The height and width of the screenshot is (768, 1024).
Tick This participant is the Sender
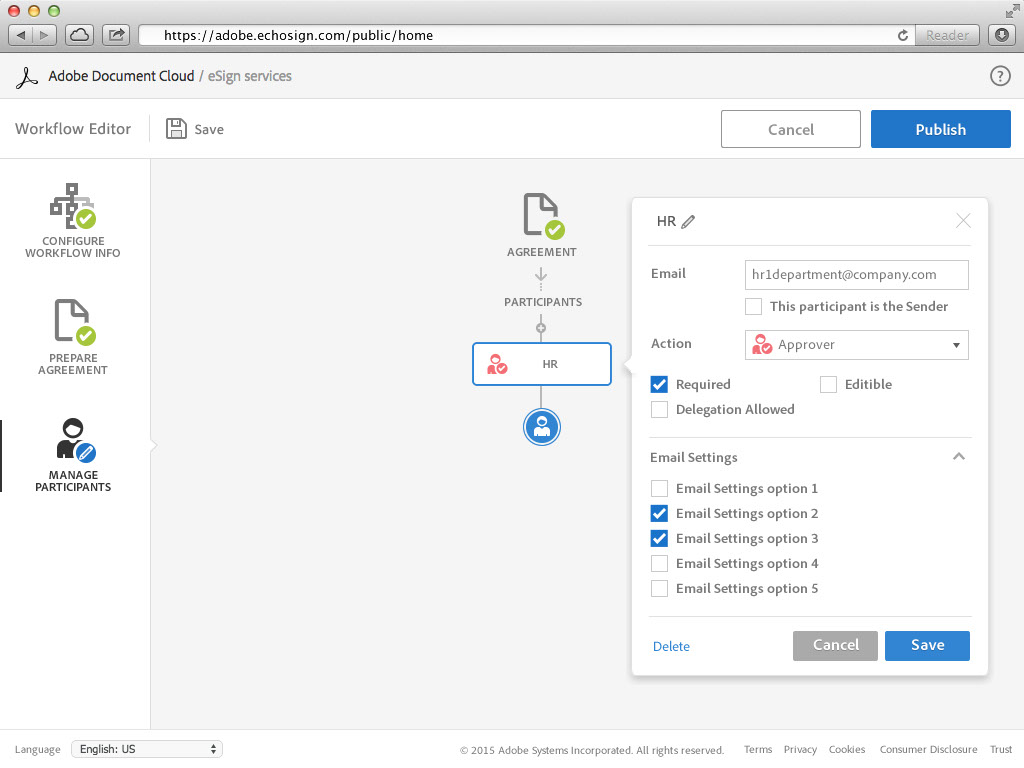click(x=753, y=307)
